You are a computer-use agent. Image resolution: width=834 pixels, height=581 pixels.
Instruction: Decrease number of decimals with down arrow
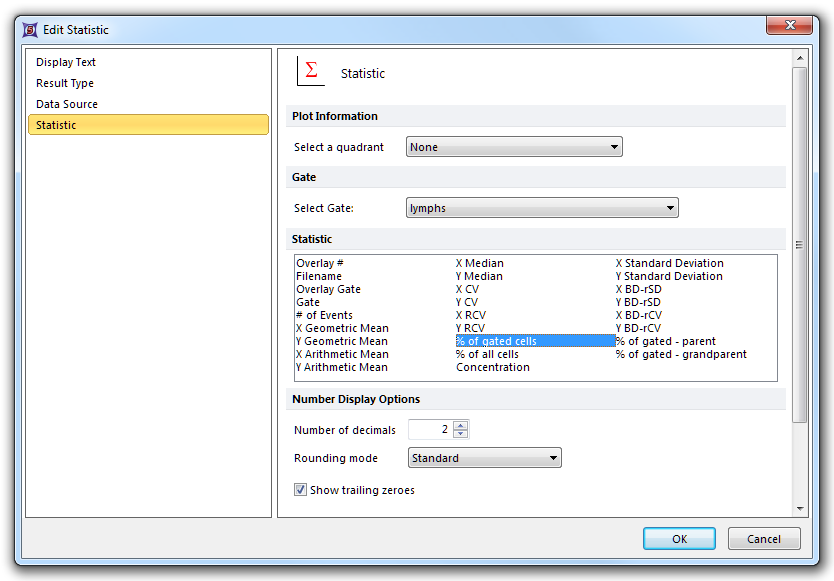460,434
